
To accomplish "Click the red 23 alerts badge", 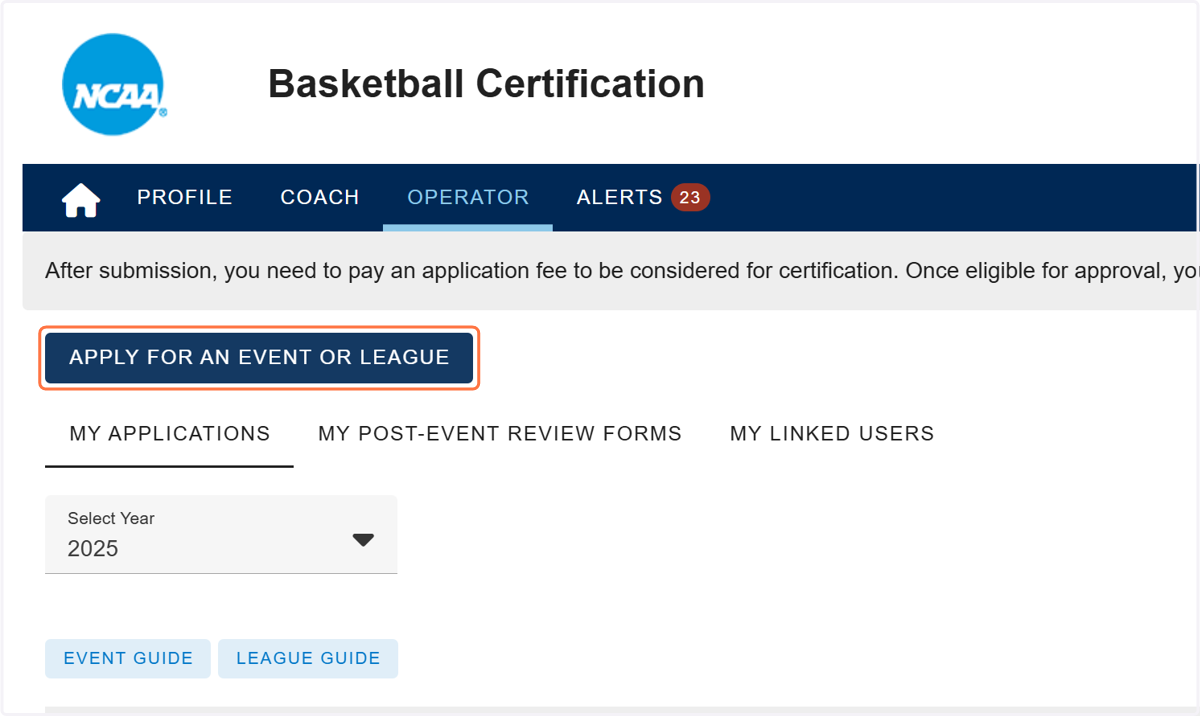I will coord(690,197).
